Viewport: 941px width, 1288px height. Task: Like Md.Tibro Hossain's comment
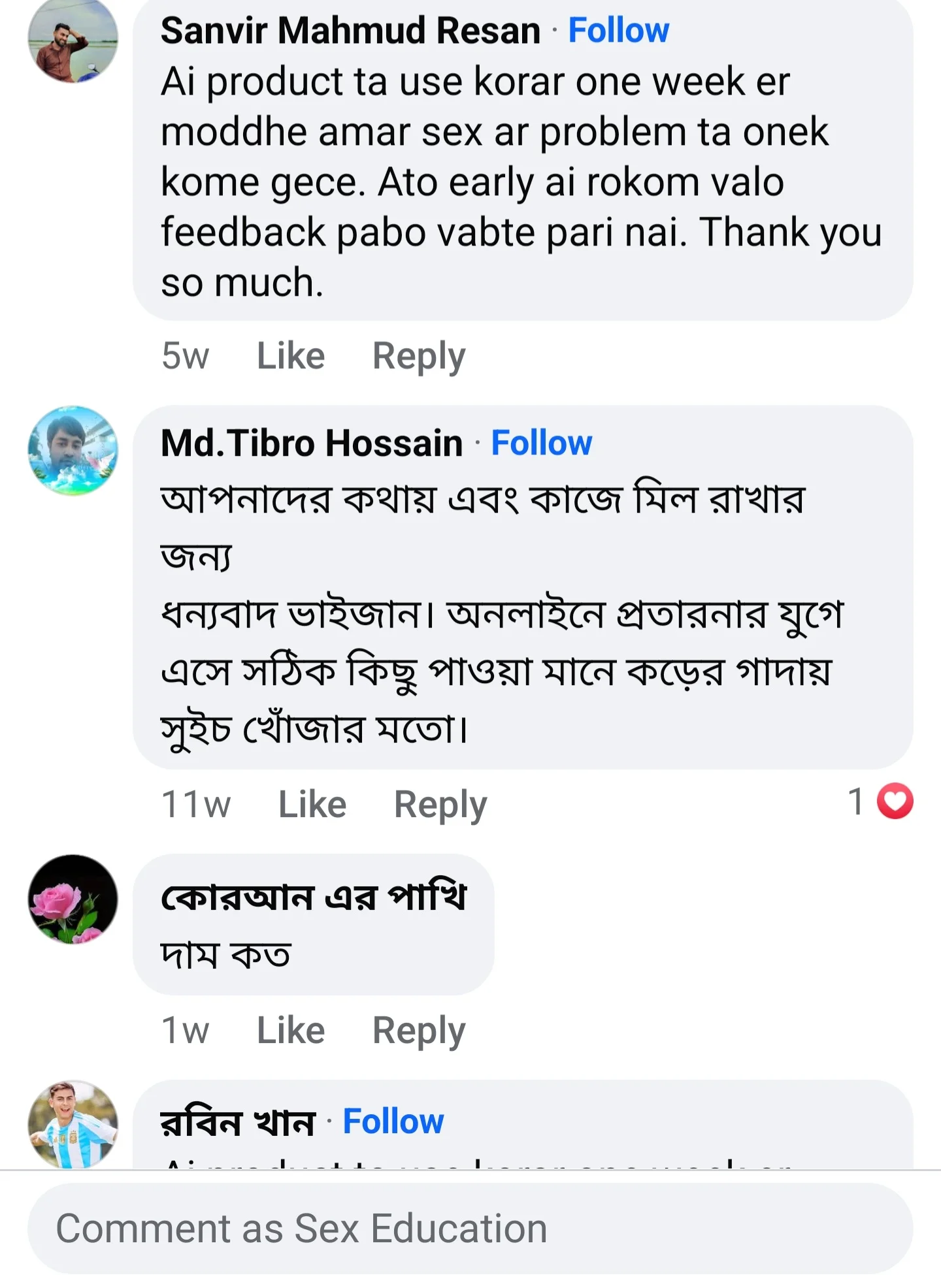pos(312,803)
